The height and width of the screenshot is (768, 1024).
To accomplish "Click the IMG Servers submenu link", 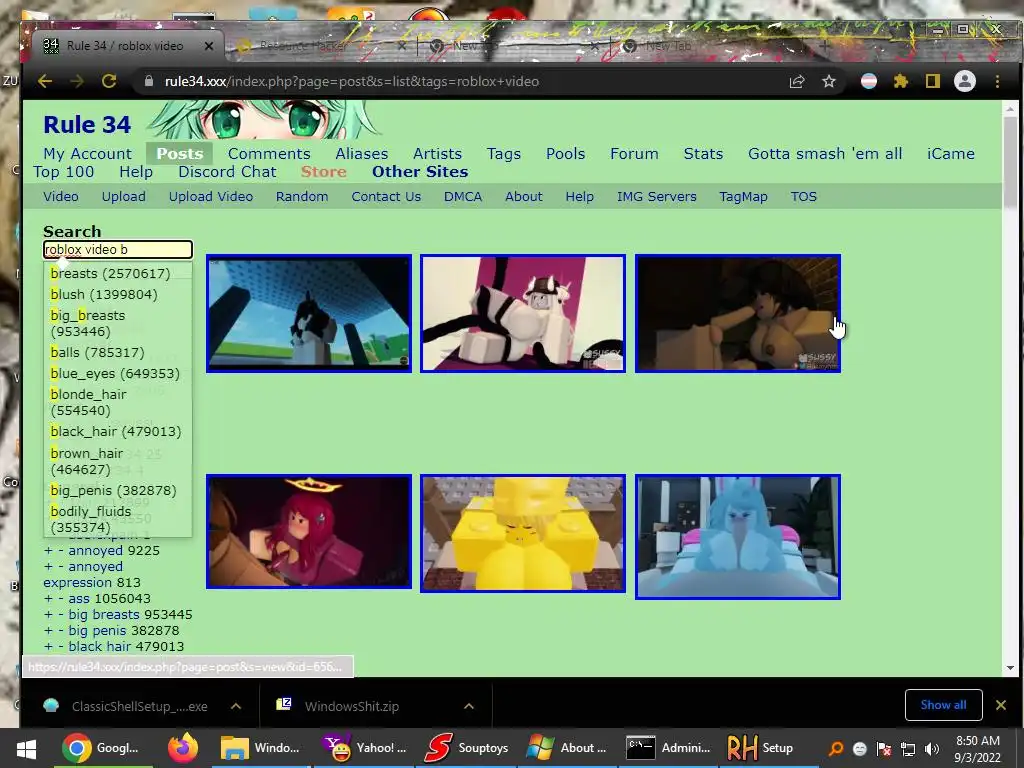I will [656, 197].
